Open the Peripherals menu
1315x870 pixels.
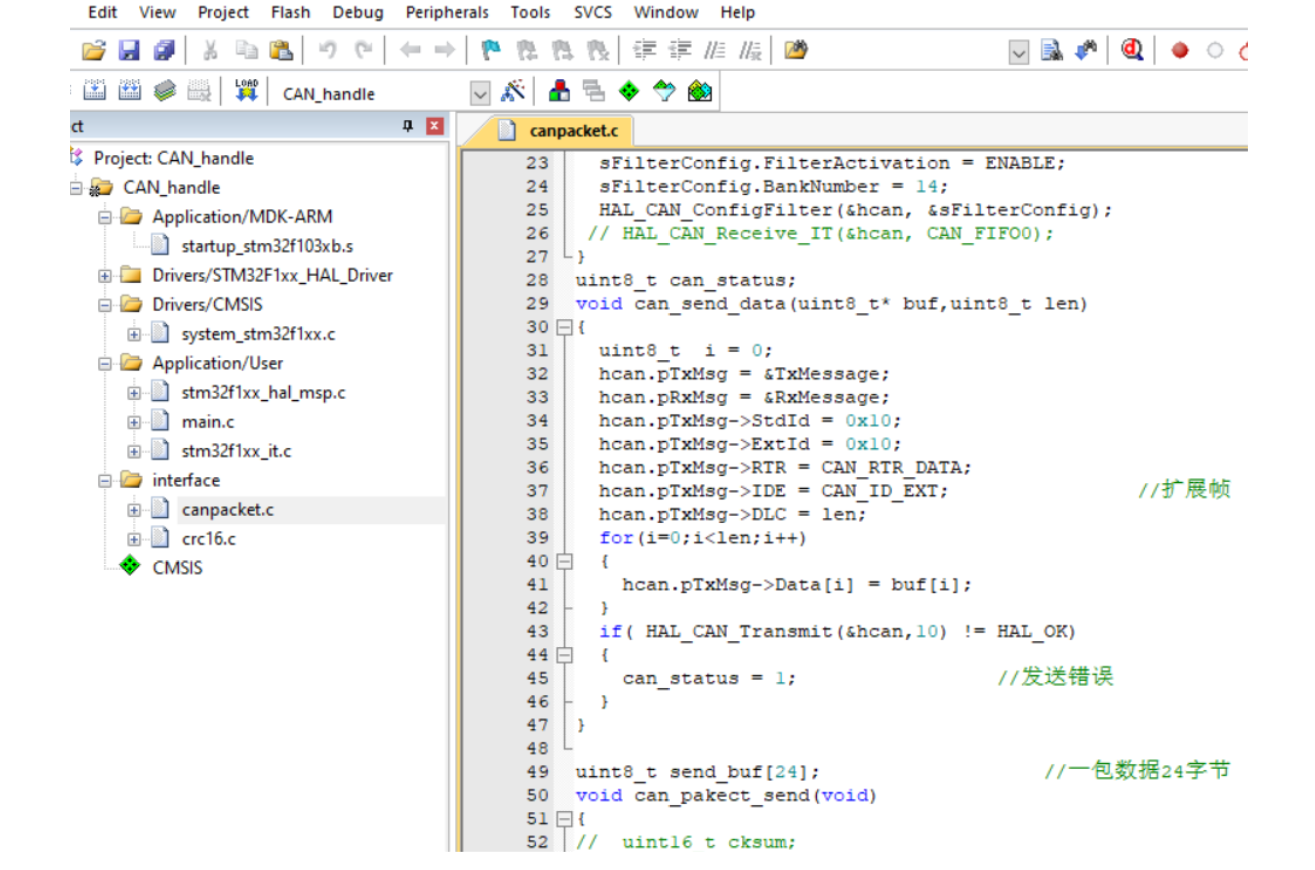[447, 12]
